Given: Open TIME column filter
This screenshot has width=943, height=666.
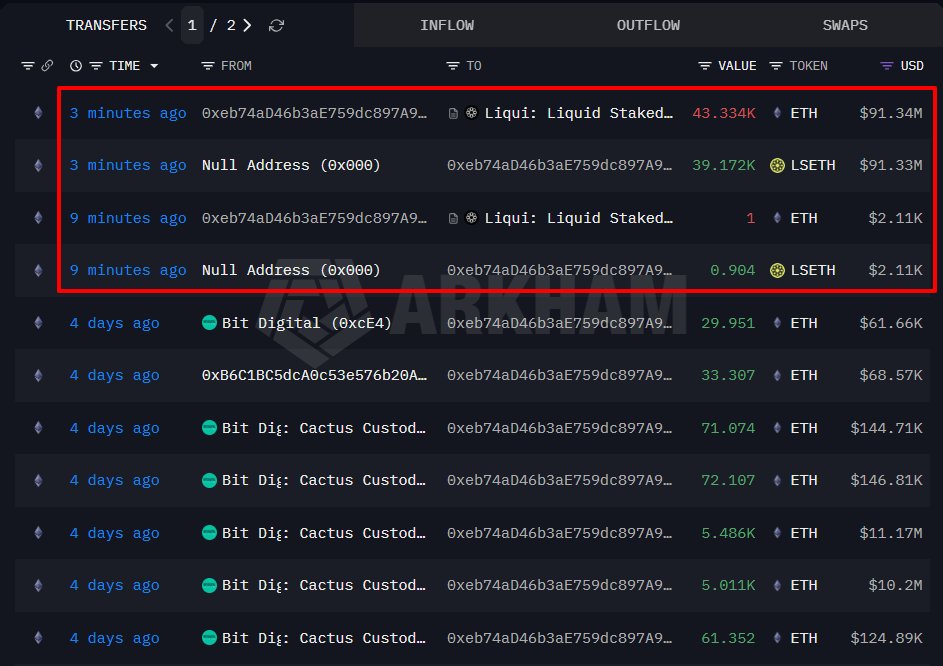Looking at the screenshot, I should click(96, 66).
